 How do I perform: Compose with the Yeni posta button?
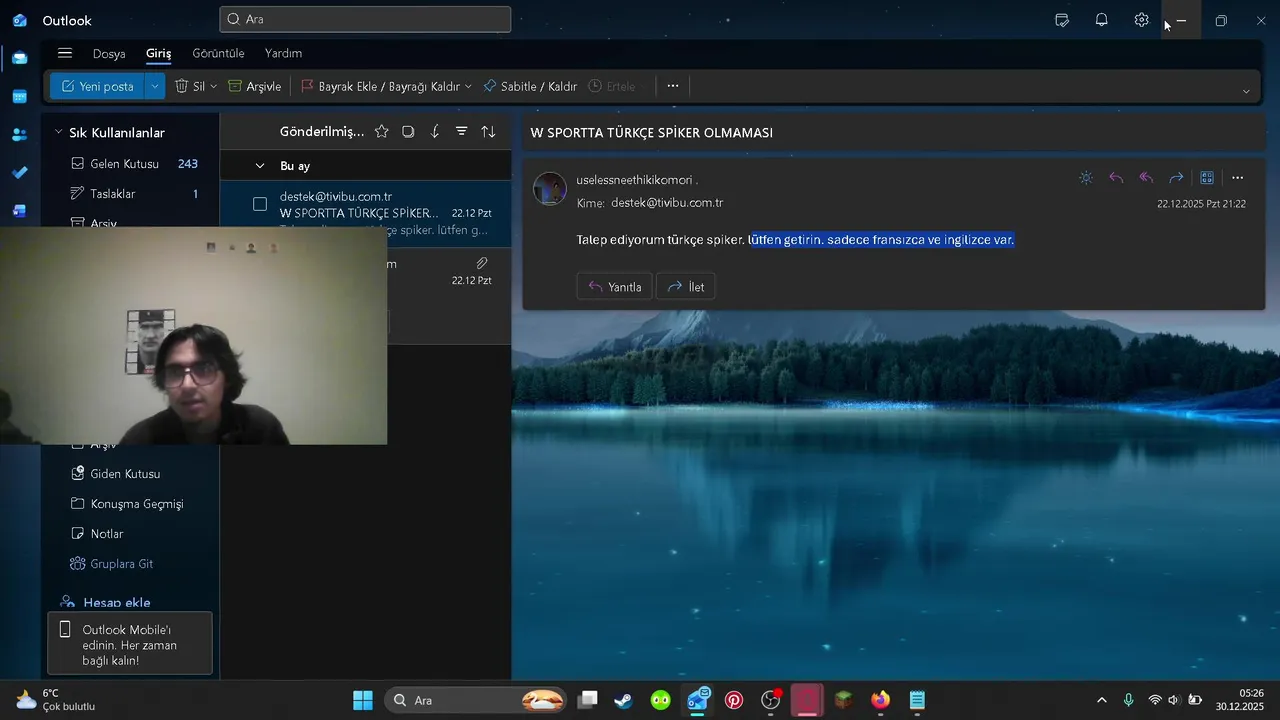(97, 86)
